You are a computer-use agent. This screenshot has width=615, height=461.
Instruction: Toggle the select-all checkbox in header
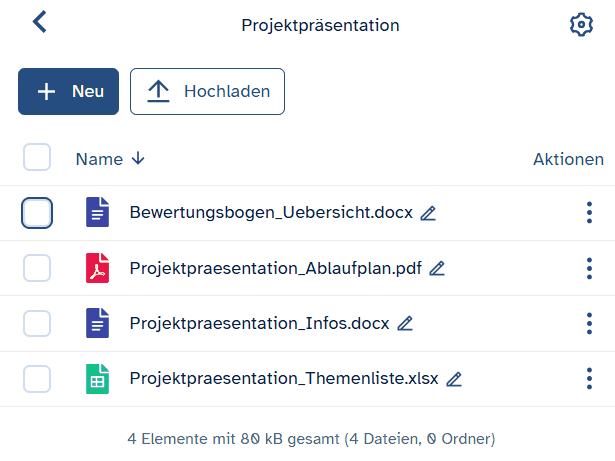pyautogui.click(x=37, y=158)
